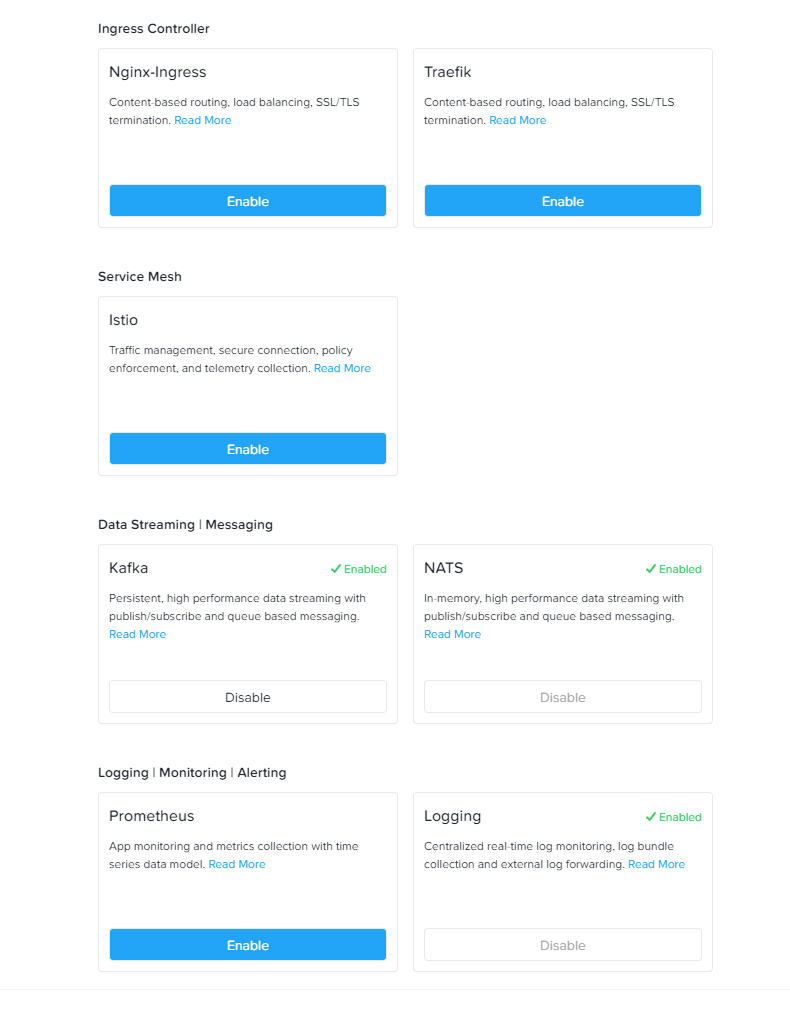Click the greyed-out Logging Disable button

coord(563,945)
